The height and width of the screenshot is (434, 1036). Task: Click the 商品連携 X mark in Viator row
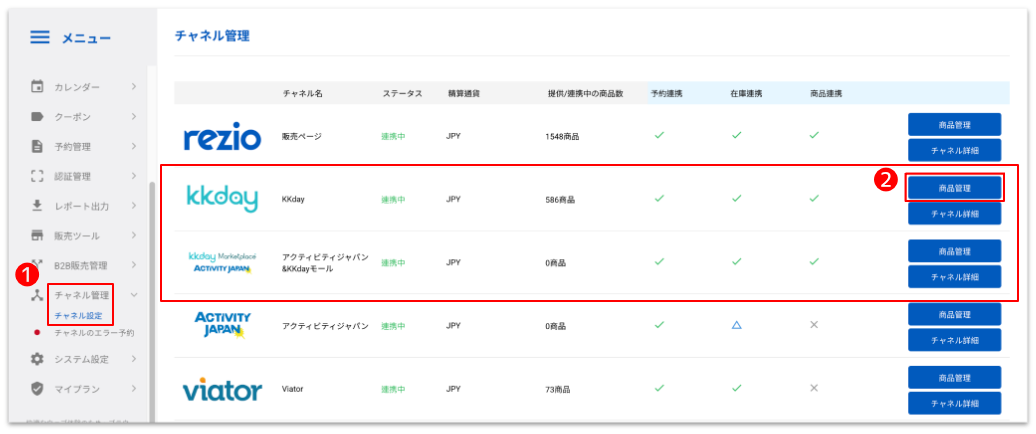[x=814, y=388]
